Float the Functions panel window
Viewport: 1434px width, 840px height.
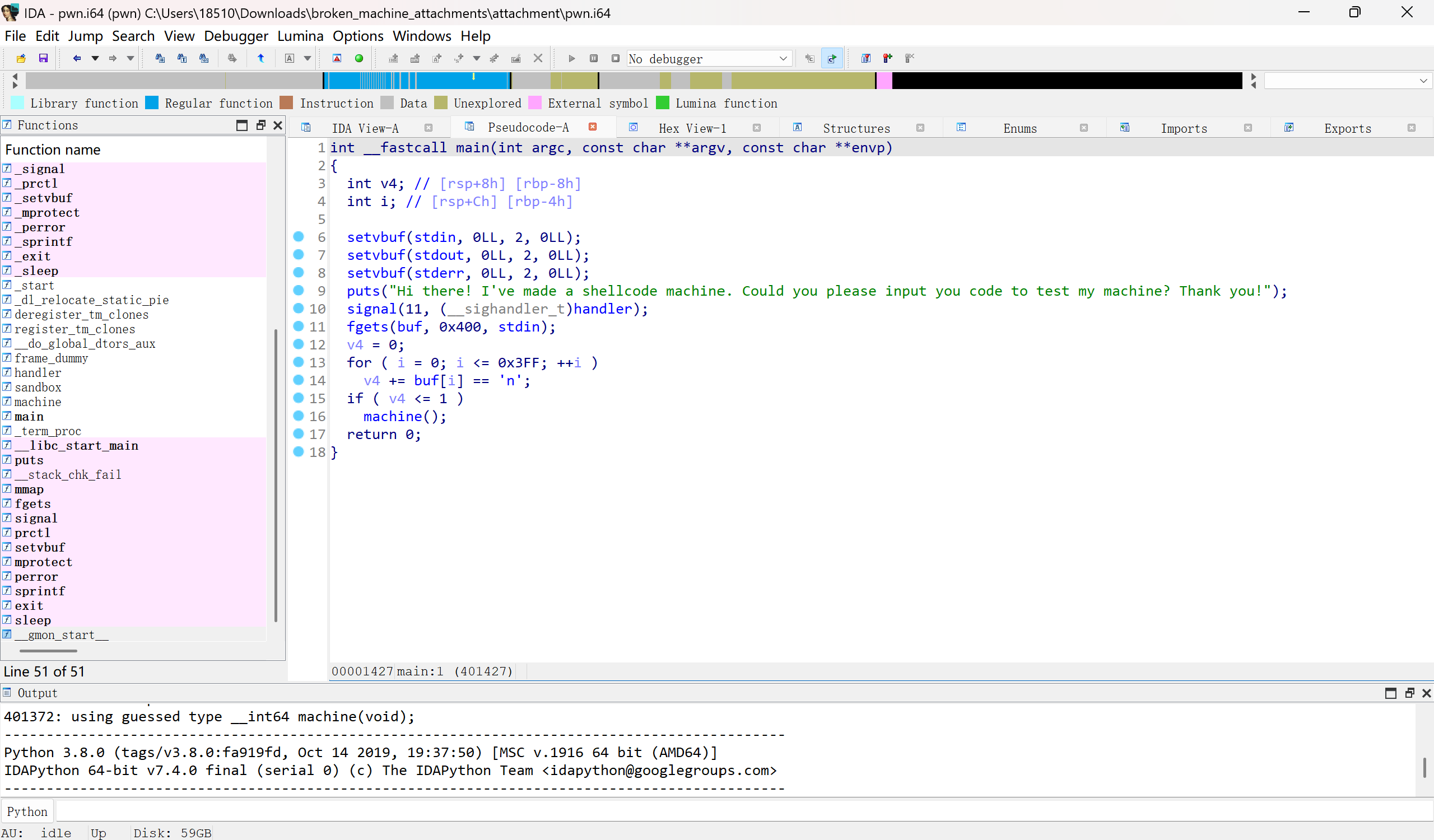pos(260,125)
